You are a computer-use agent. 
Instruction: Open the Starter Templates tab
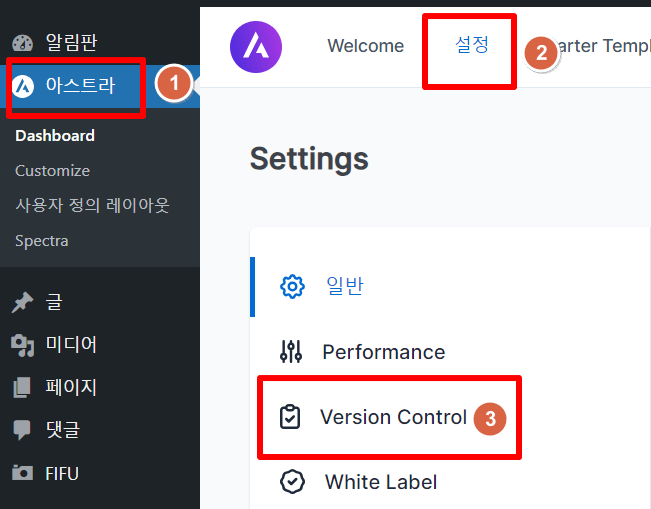(x=602, y=46)
